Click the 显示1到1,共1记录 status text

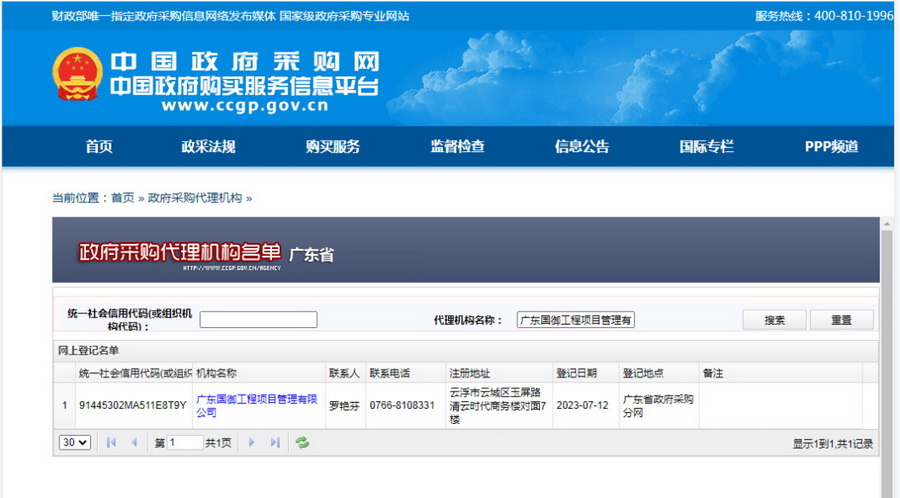coord(833,443)
